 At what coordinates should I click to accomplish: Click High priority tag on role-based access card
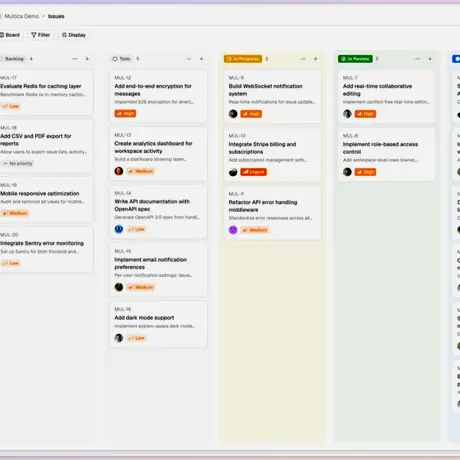pyautogui.click(x=365, y=172)
